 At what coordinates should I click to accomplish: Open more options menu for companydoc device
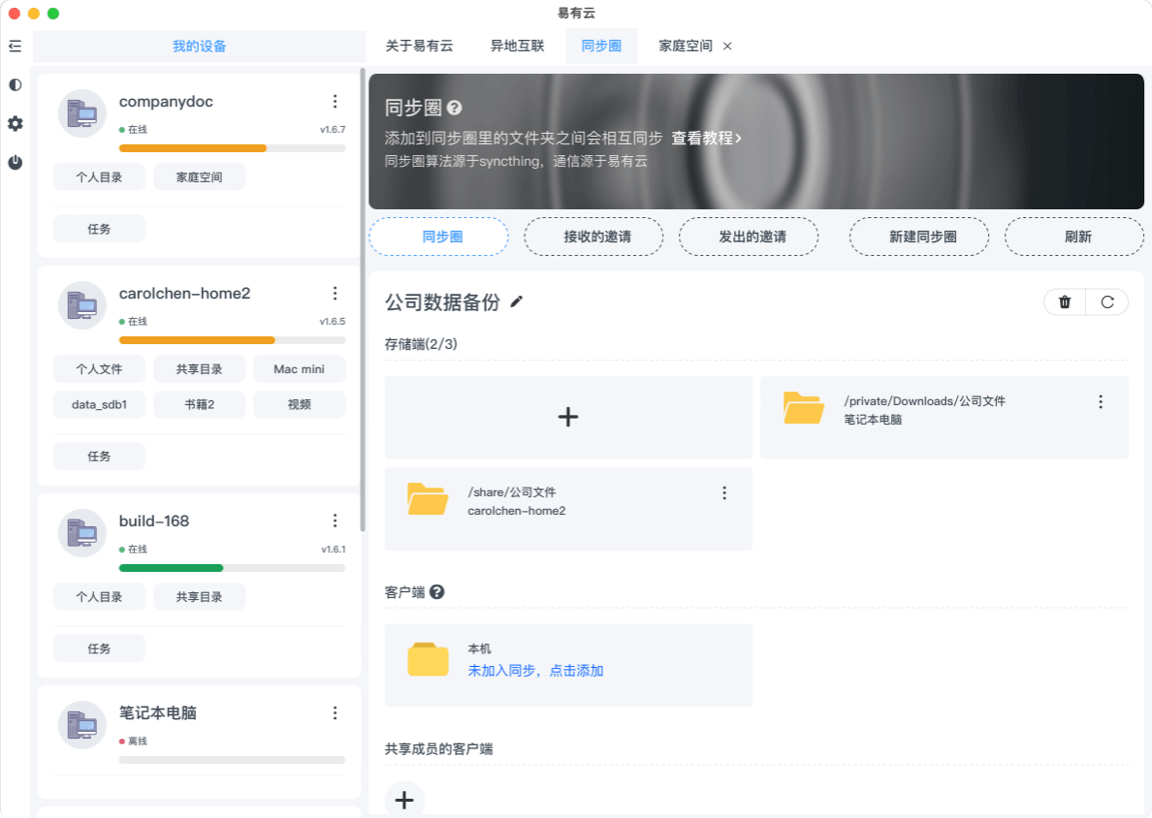pos(335,101)
